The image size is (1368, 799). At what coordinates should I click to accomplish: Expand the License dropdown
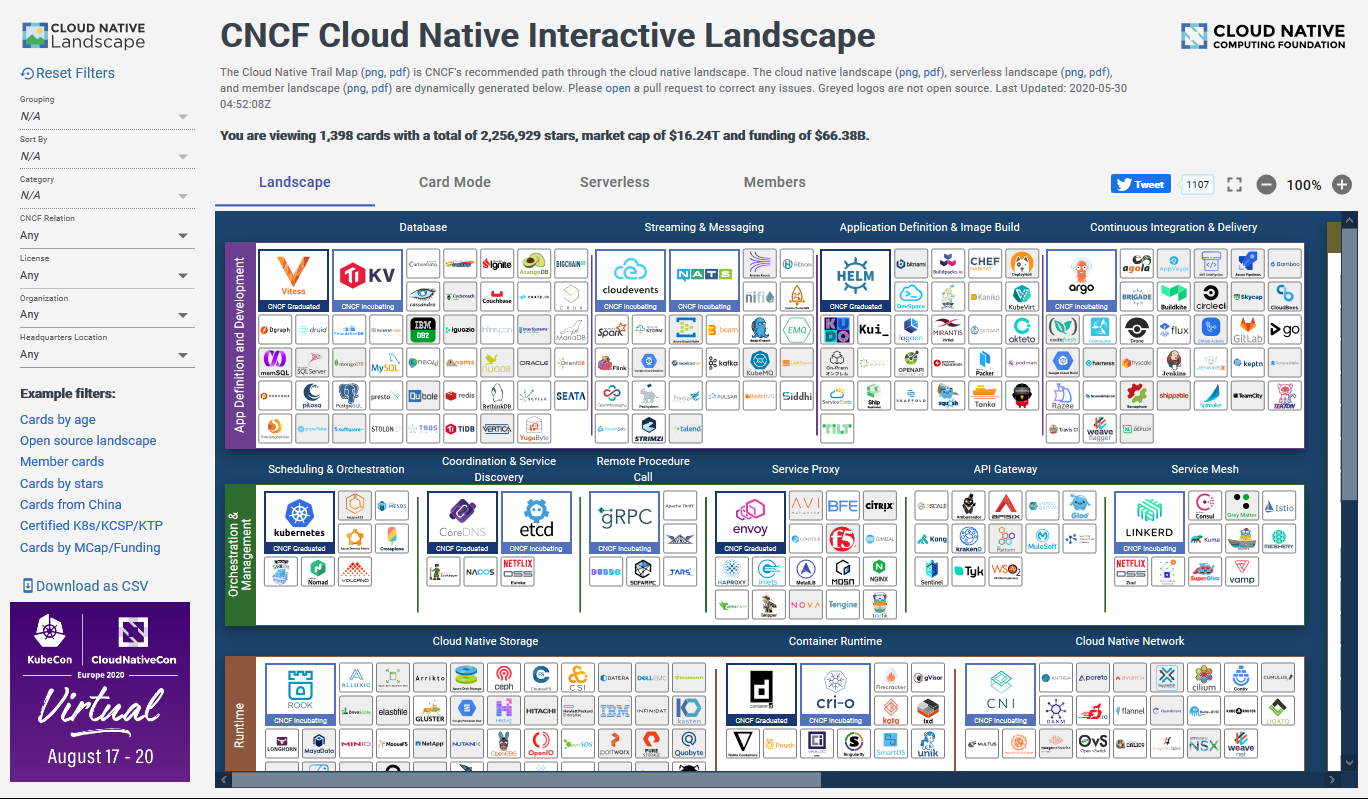105,275
